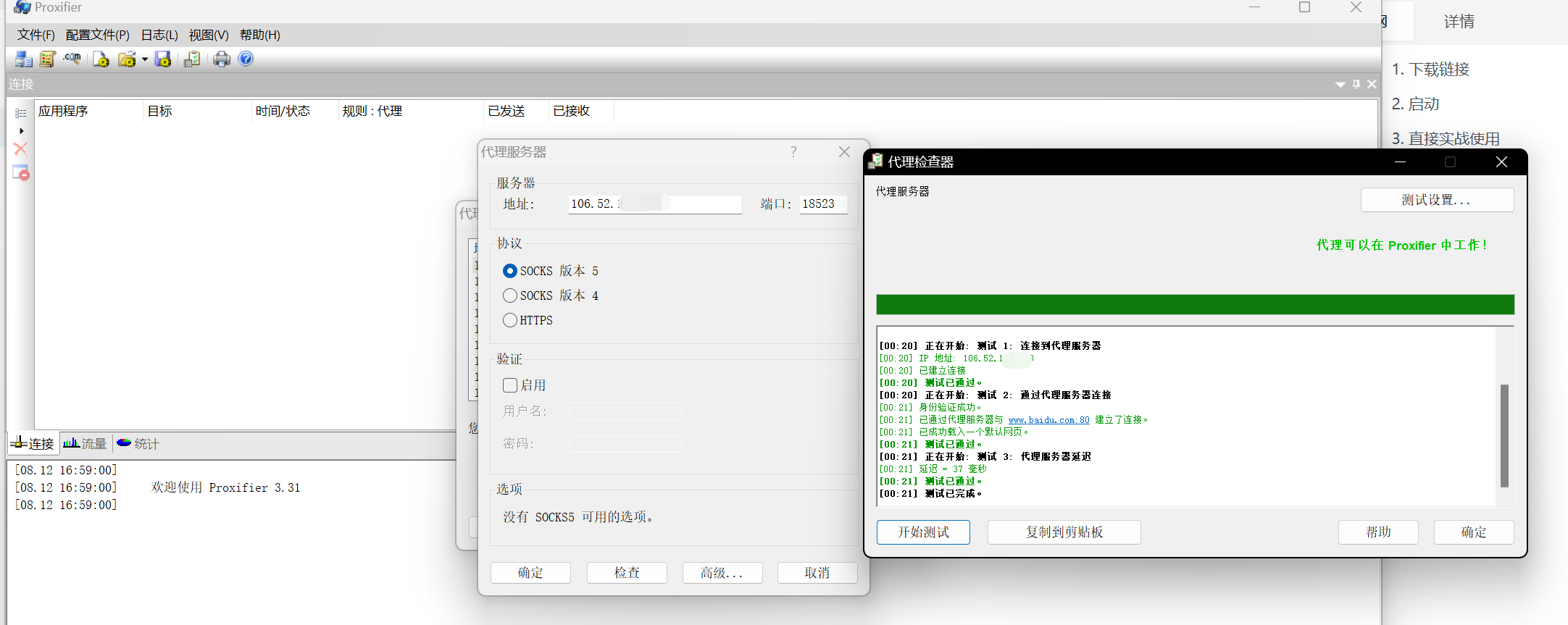Click the red X close connection icon
Viewport: 1568px width, 625px height.
coord(20,149)
